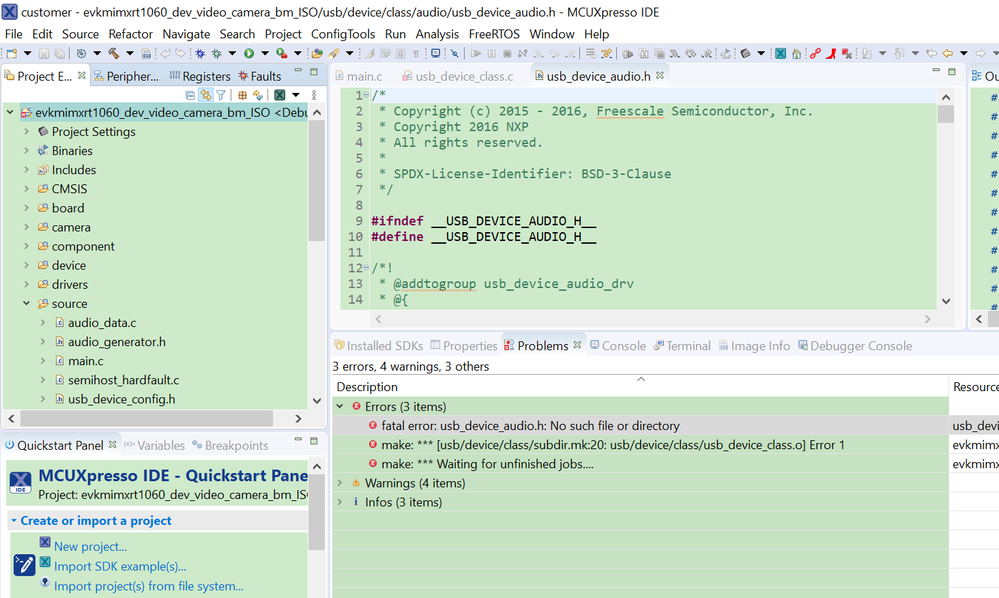Click the New wizard icon in toolbar
Image resolution: width=999 pixels, height=598 pixels.
11,53
